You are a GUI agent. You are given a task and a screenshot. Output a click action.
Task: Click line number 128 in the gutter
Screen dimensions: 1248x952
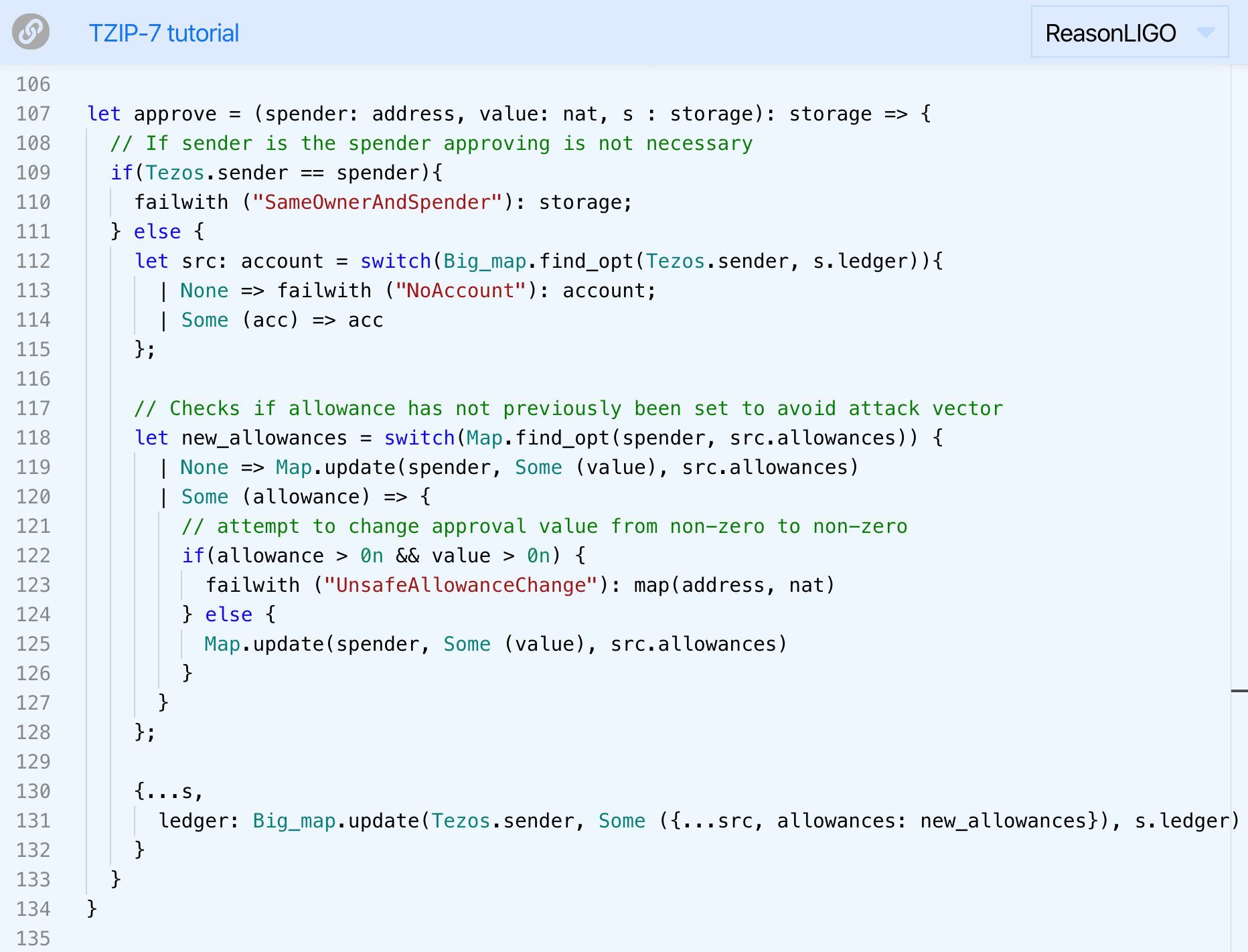point(33,732)
